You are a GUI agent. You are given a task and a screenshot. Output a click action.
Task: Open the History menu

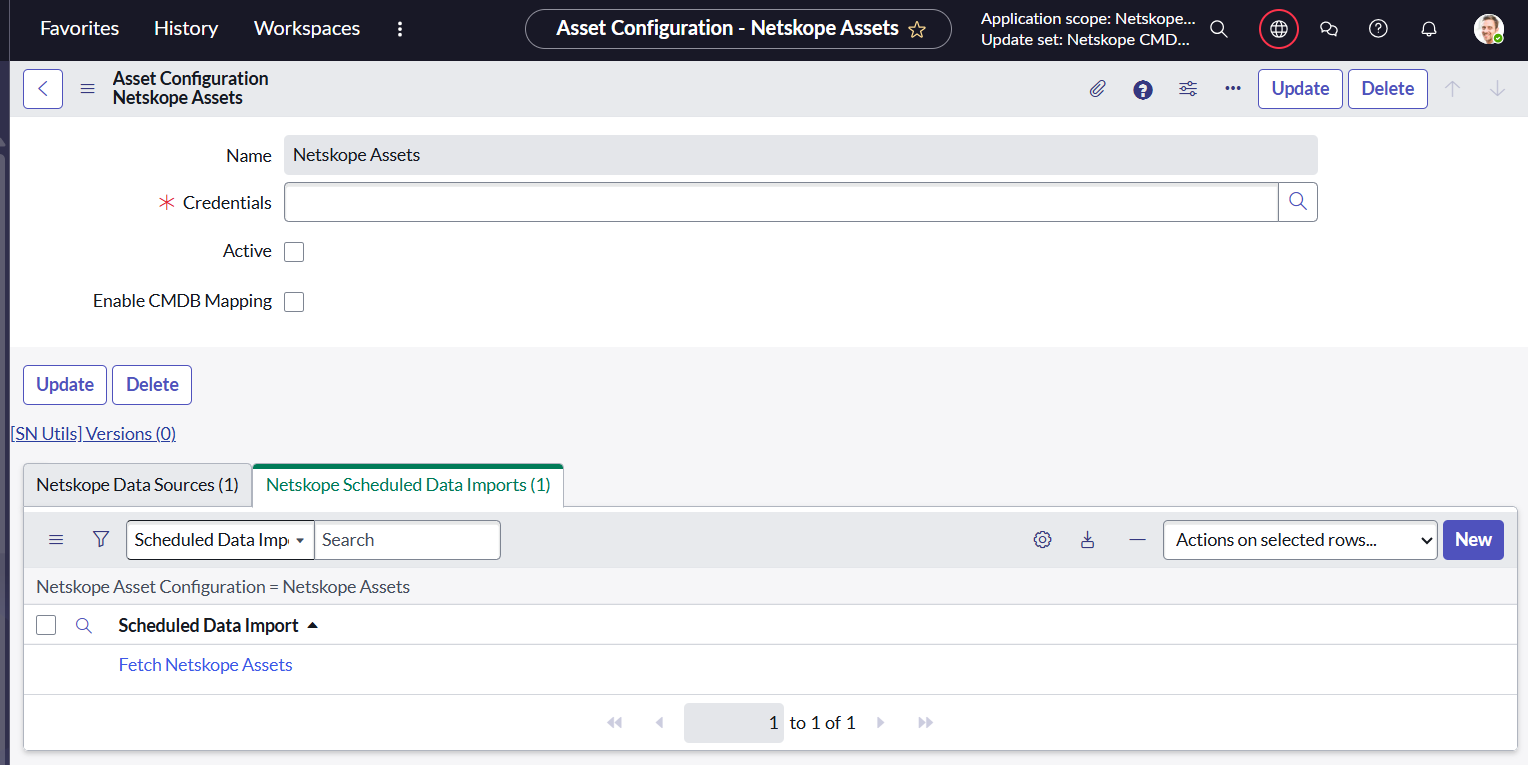[x=186, y=29]
